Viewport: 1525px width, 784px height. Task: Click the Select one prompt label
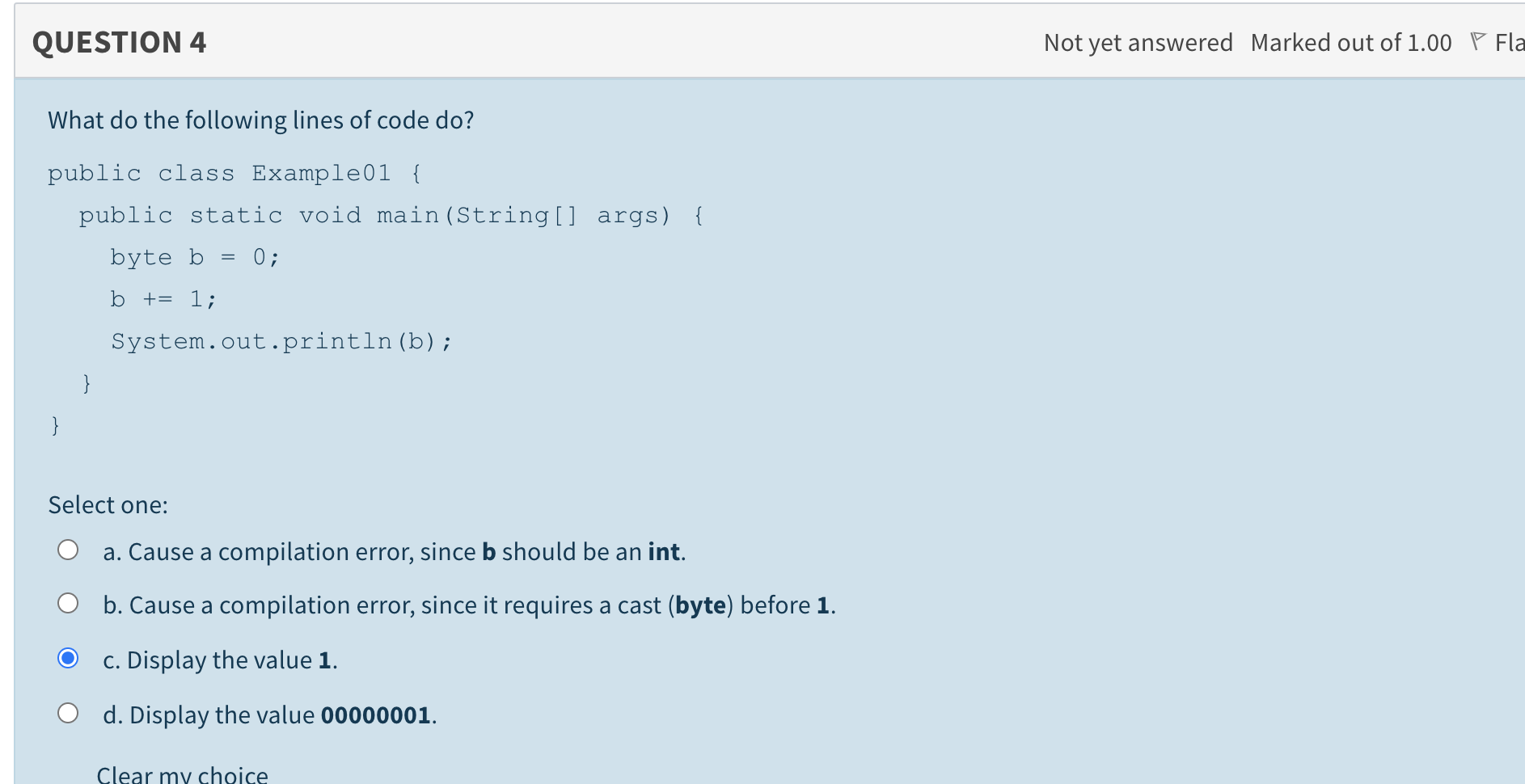coord(108,504)
